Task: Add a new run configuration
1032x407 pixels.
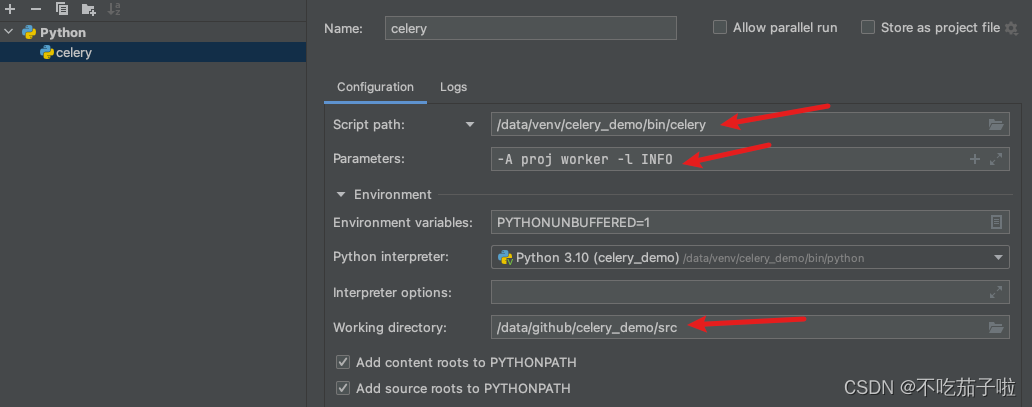Action: pos(10,9)
